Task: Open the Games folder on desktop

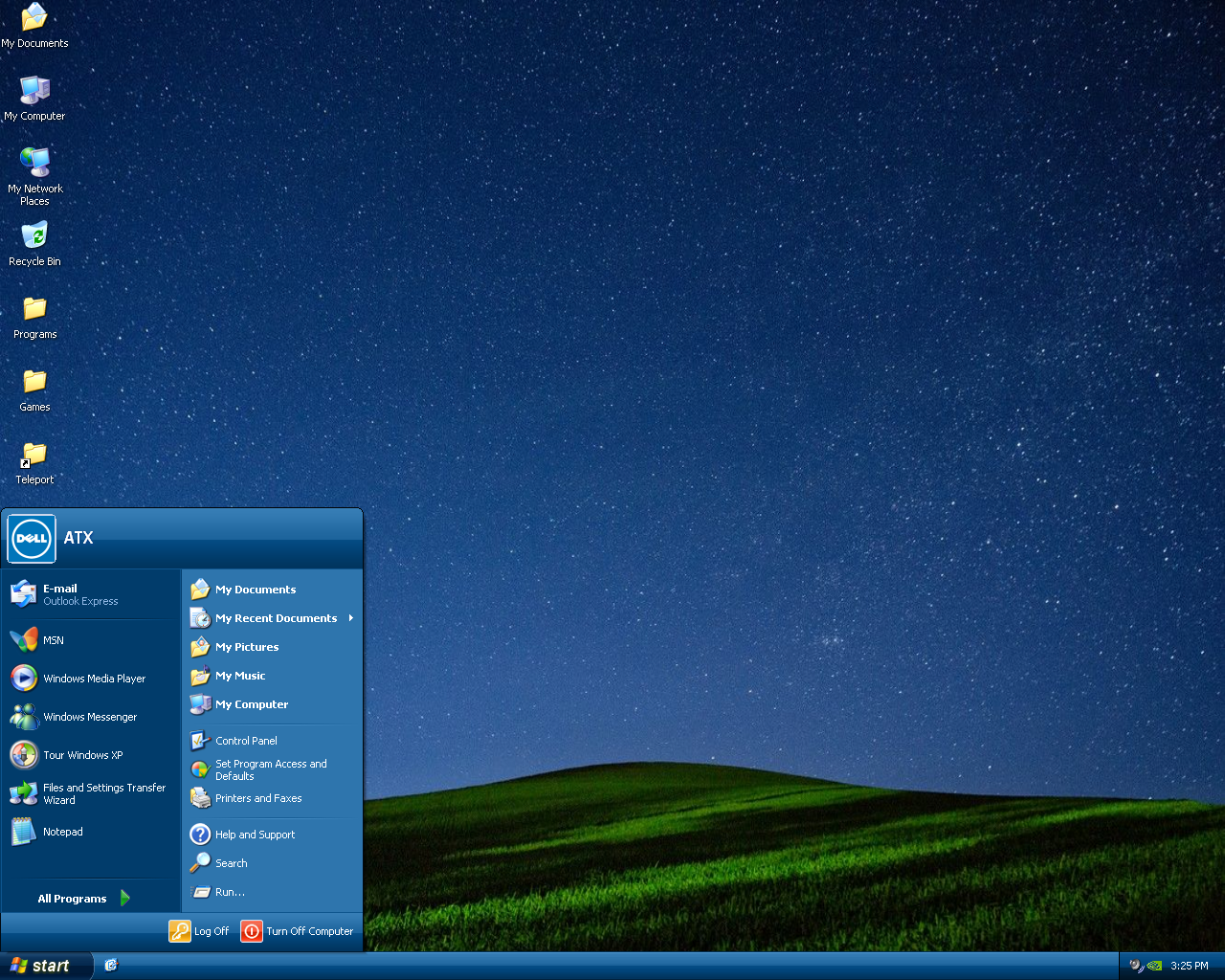Action: (34, 390)
